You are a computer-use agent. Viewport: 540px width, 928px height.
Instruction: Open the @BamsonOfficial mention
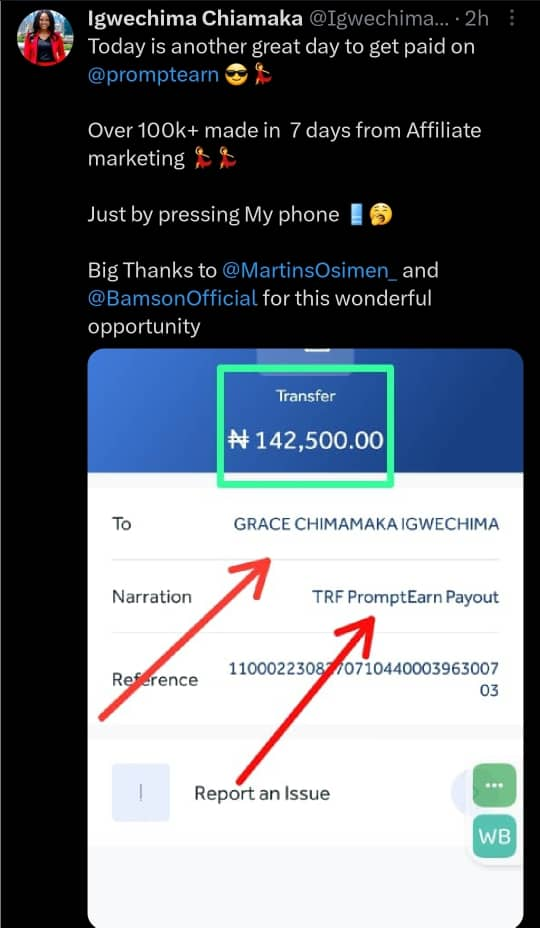tap(172, 298)
